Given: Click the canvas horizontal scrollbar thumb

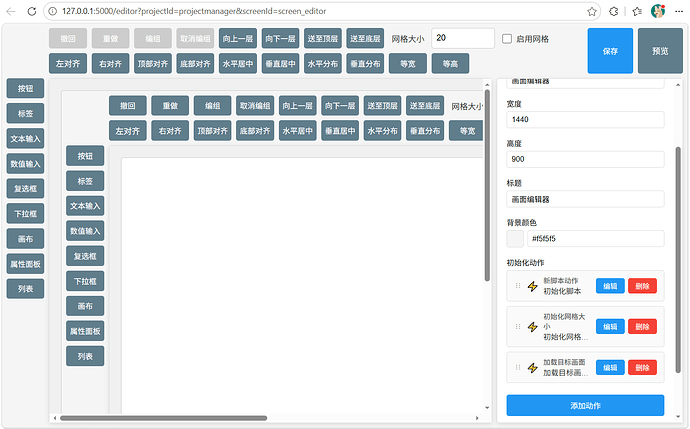Looking at the screenshot, I should [x=163, y=418].
